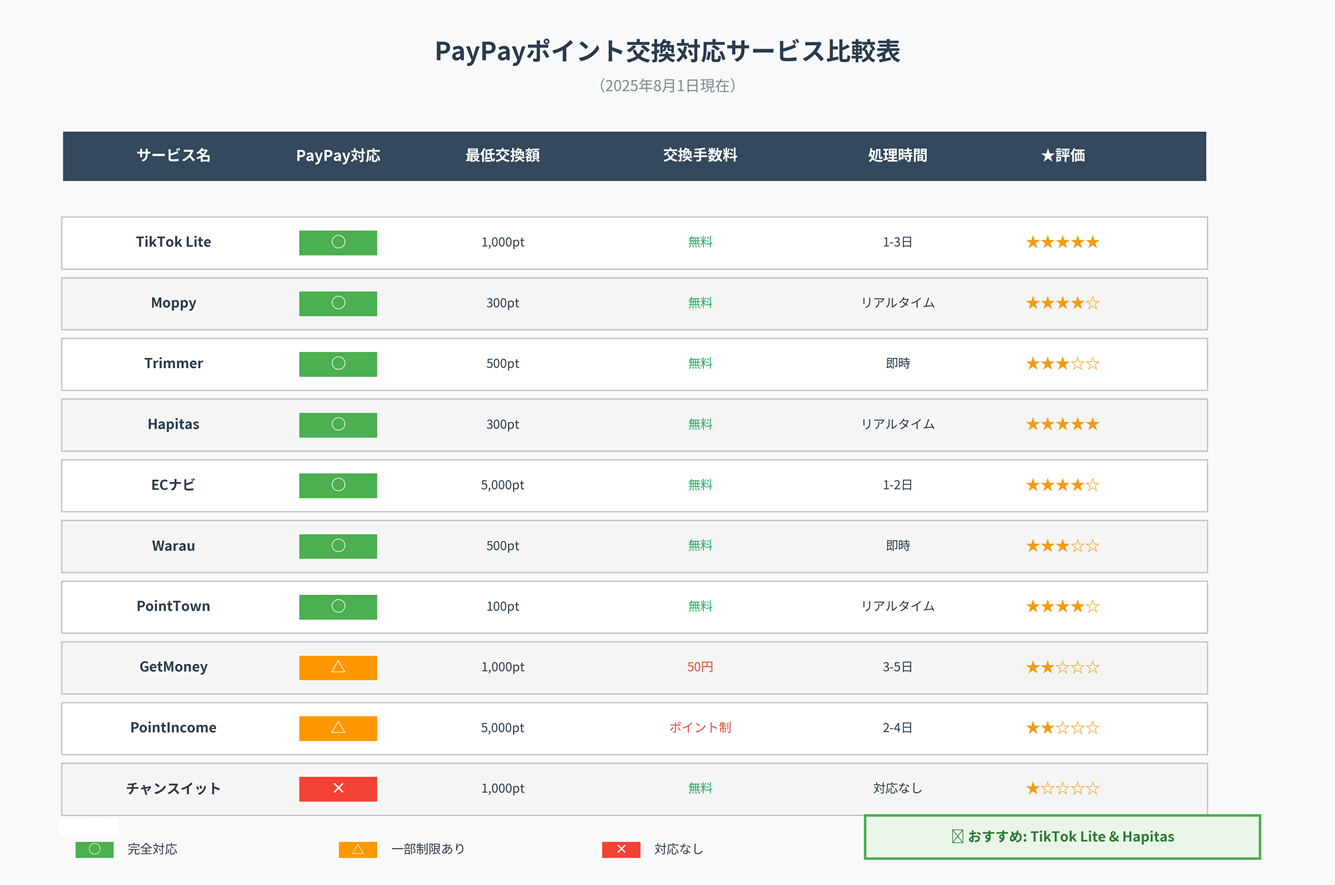
Task: Click the green circle badge in Hapitas row
Action: (x=338, y=425)
